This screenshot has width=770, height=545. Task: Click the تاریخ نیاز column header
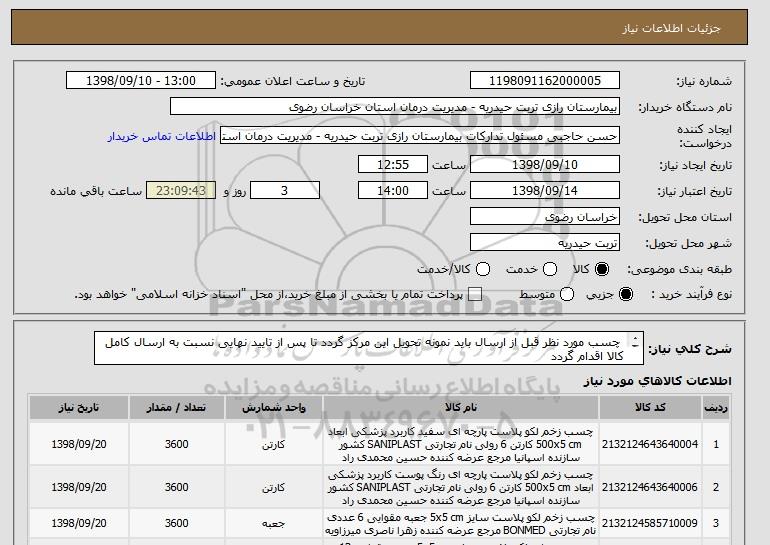[79, 408]
